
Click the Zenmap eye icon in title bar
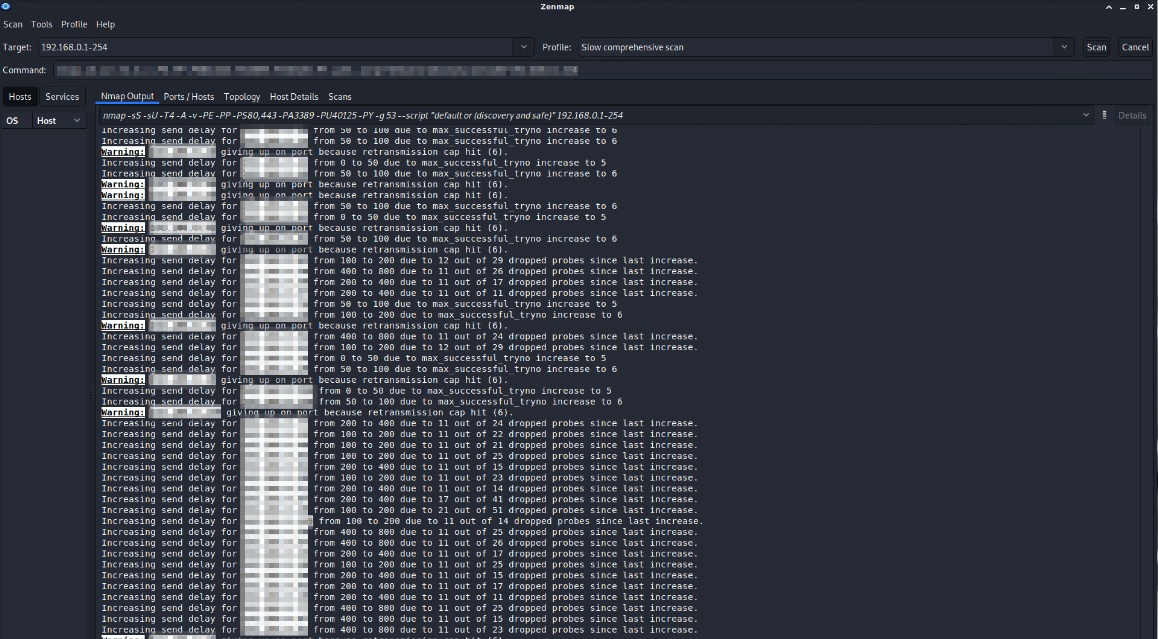coord(6,6)
